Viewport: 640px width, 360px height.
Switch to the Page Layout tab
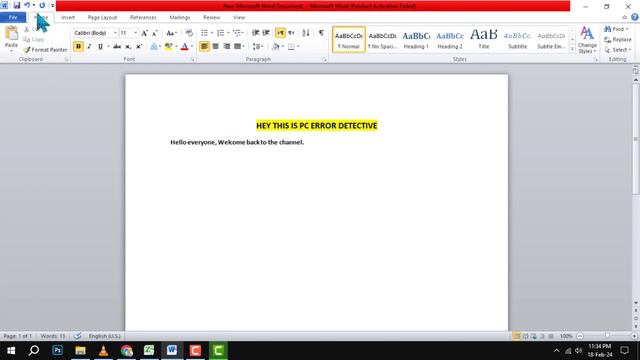(102, 18)
